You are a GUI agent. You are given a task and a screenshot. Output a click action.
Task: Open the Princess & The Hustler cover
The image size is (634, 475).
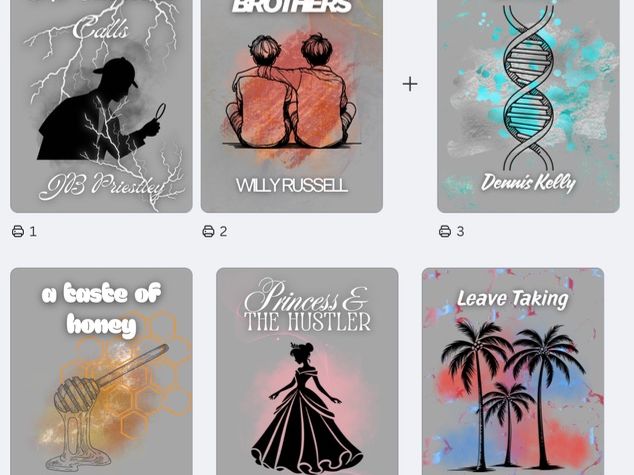pyautogui.click(x=307, y=371)
